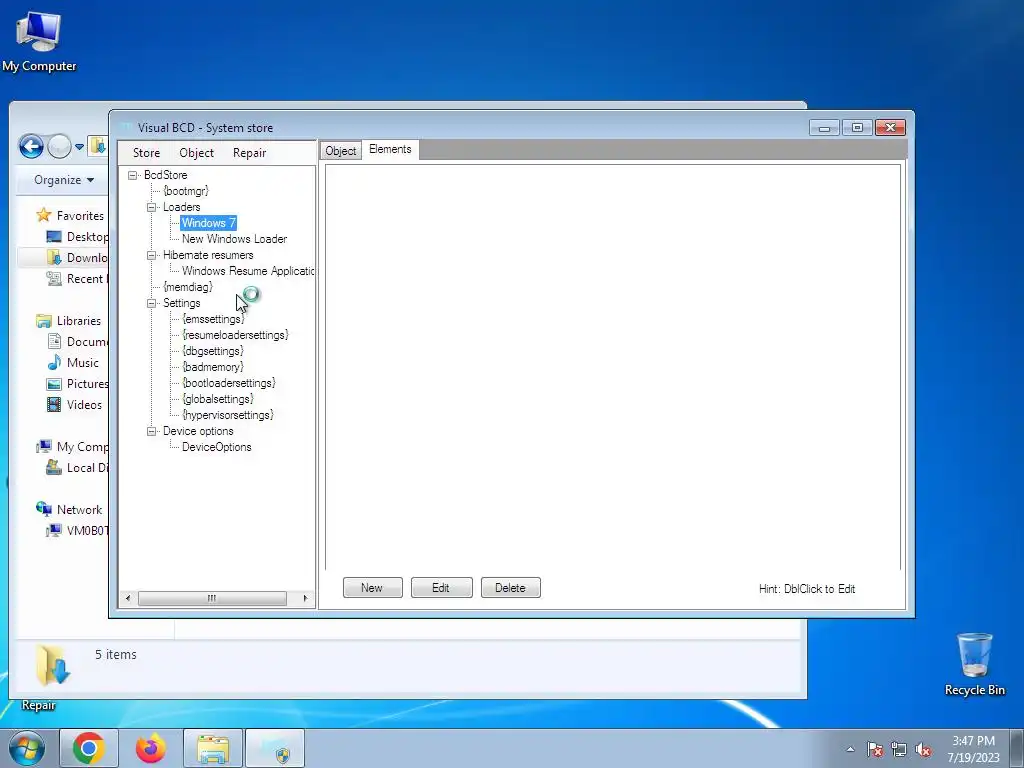Click the tree scrollbar left arrow
This screenshot has height=768, width=1024.
click(128, 598)
